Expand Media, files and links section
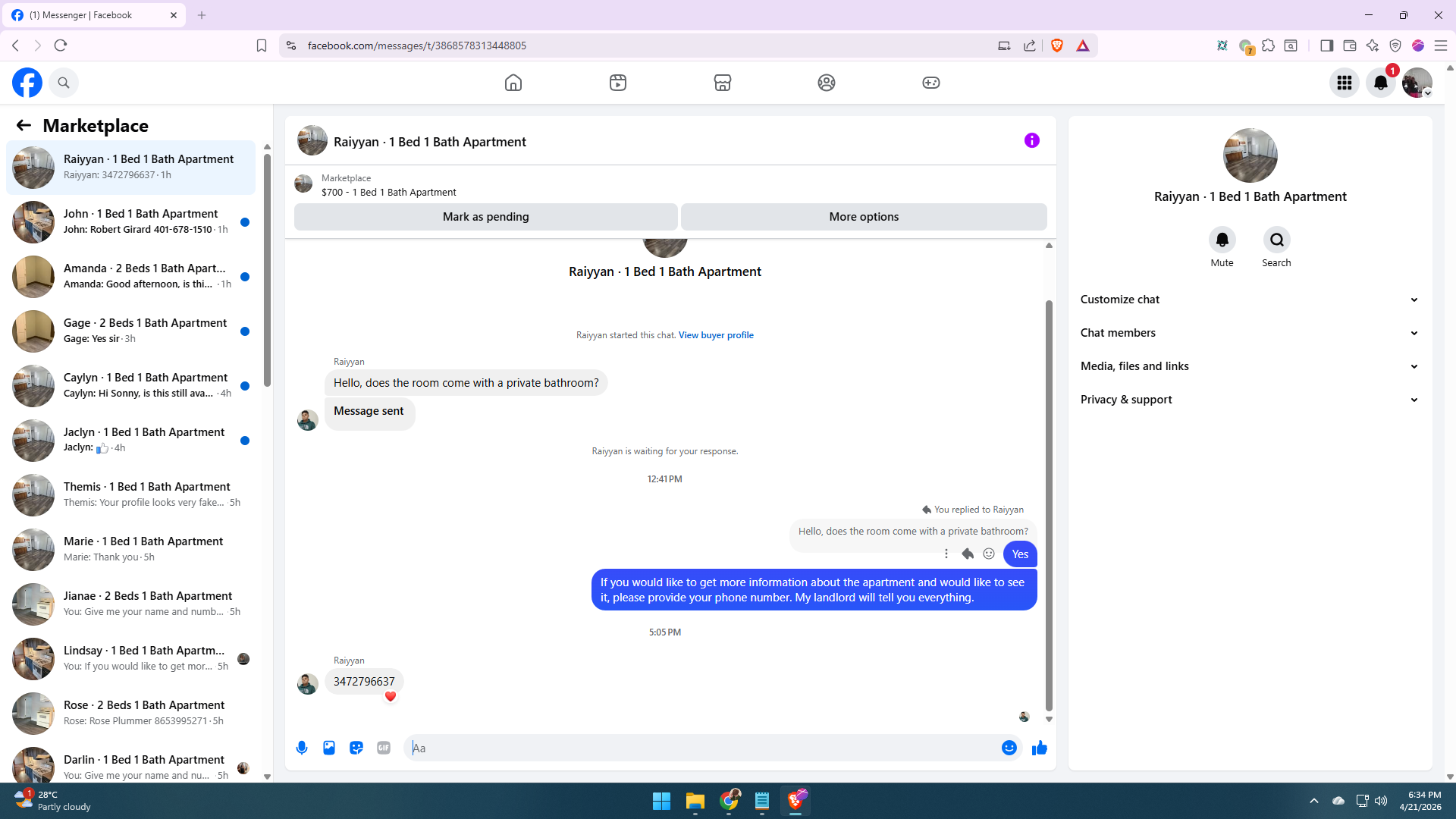Viewport: 1456px width, 819px height. pos(1249,366)
